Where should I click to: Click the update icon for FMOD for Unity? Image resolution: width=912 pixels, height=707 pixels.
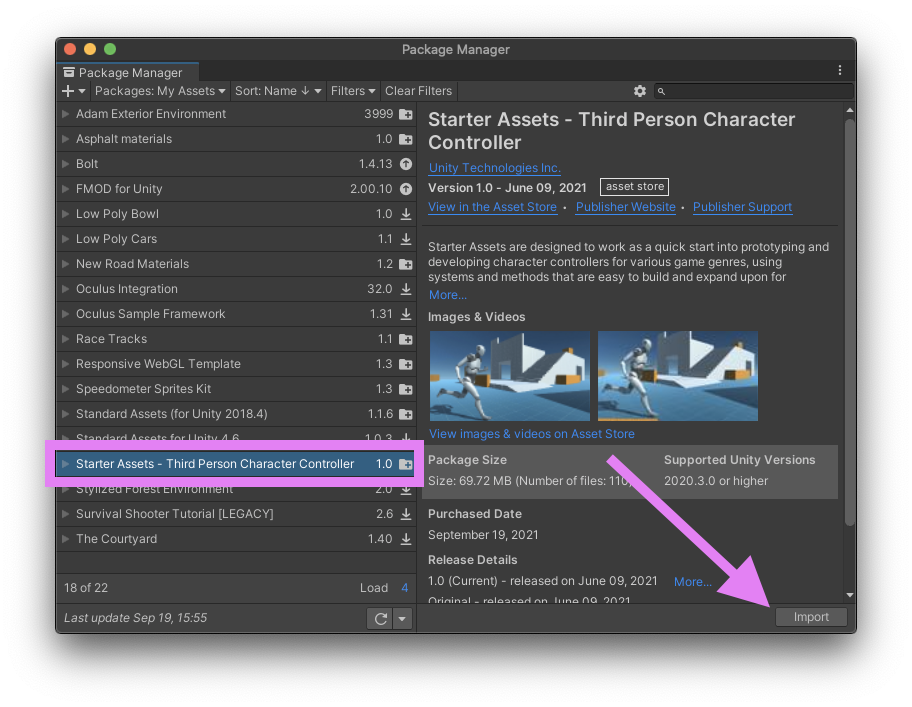pos(406,189)
